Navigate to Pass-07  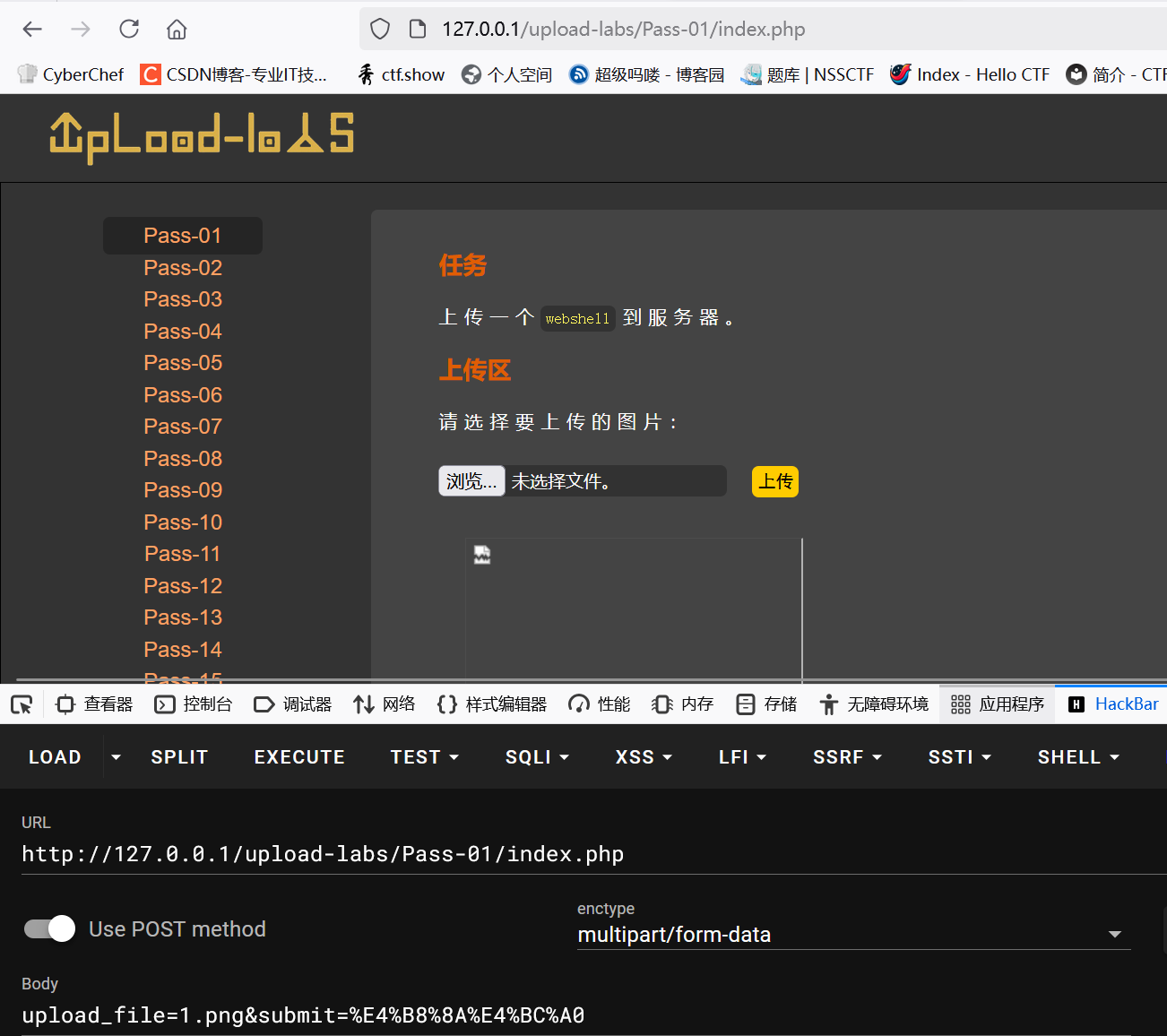coord(183,427)
